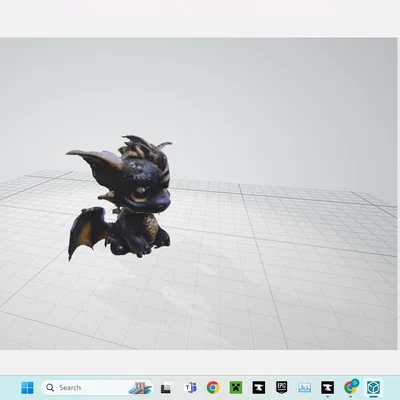The height and width of the screenshot is (400, 400).
Task: Launch Microsoft Teams from the taskbar
Action: coord(190,388)
